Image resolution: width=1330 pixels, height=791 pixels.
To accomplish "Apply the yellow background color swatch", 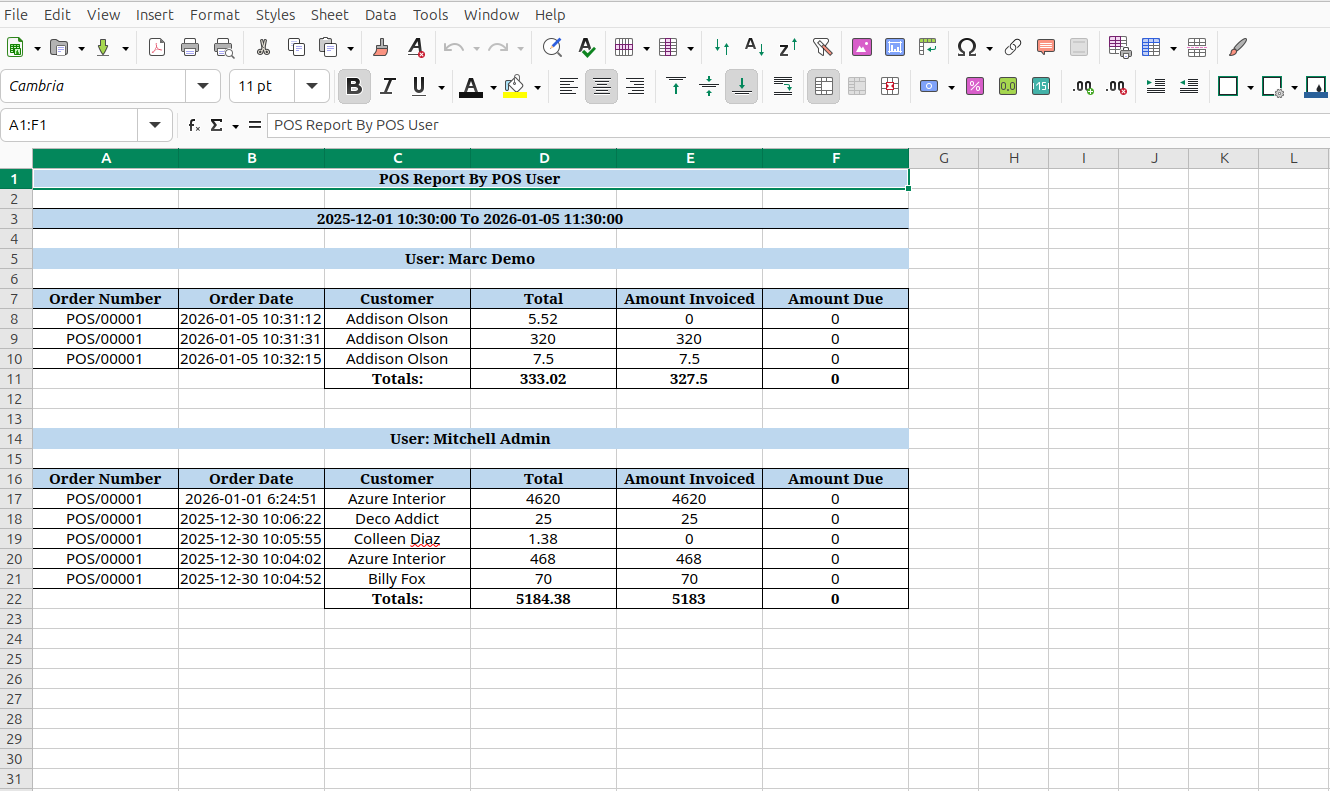I will (515, 87).
